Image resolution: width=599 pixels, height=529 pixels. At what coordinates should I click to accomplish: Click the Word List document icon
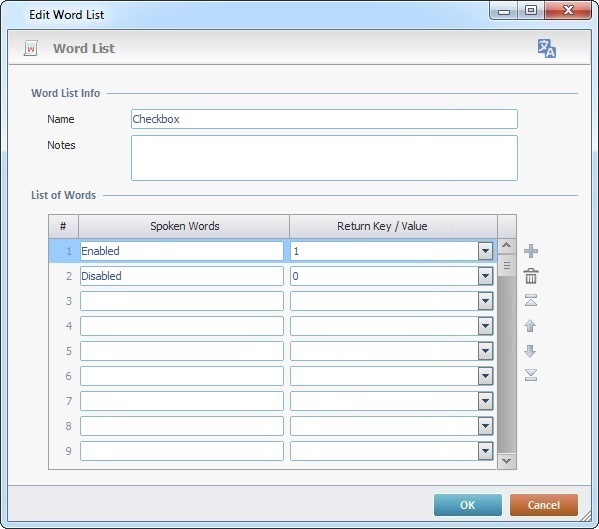pyautogui.click(x=31, y=49)
